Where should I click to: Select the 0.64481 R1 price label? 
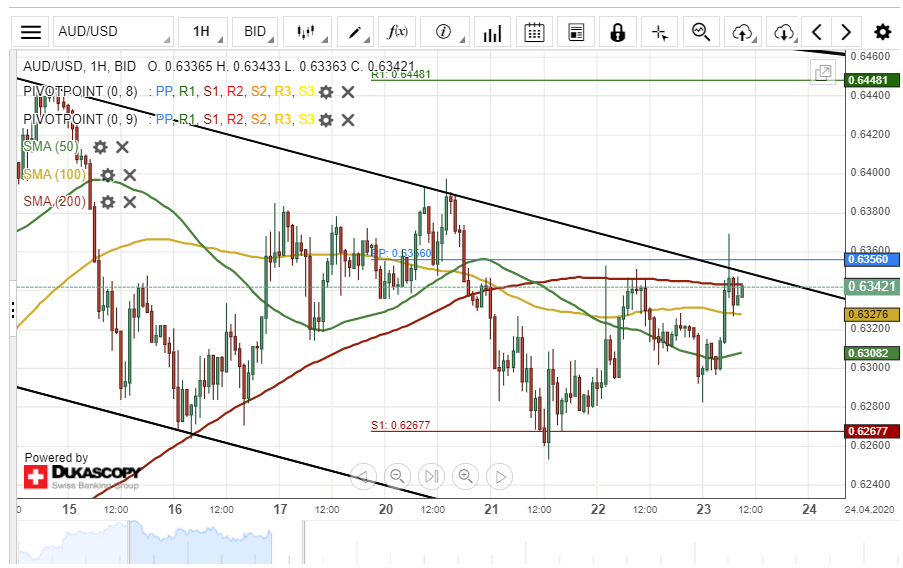(872, 80)
